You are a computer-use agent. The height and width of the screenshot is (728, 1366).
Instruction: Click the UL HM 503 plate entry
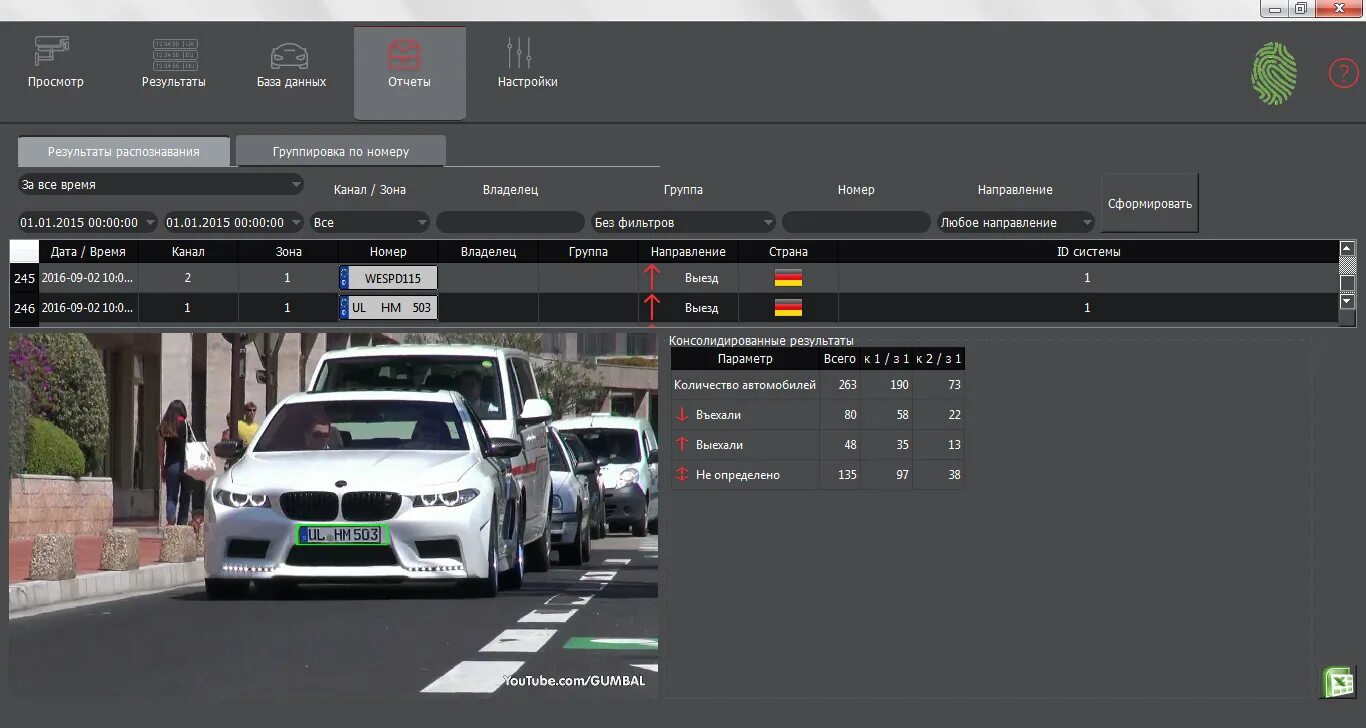coord(388,307)
